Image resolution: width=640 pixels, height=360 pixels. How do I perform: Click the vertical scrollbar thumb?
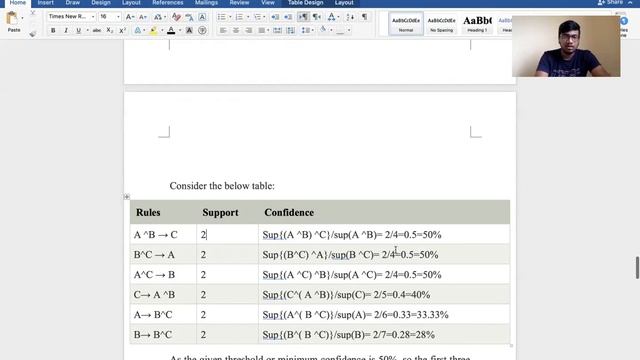tap(637, 268)
